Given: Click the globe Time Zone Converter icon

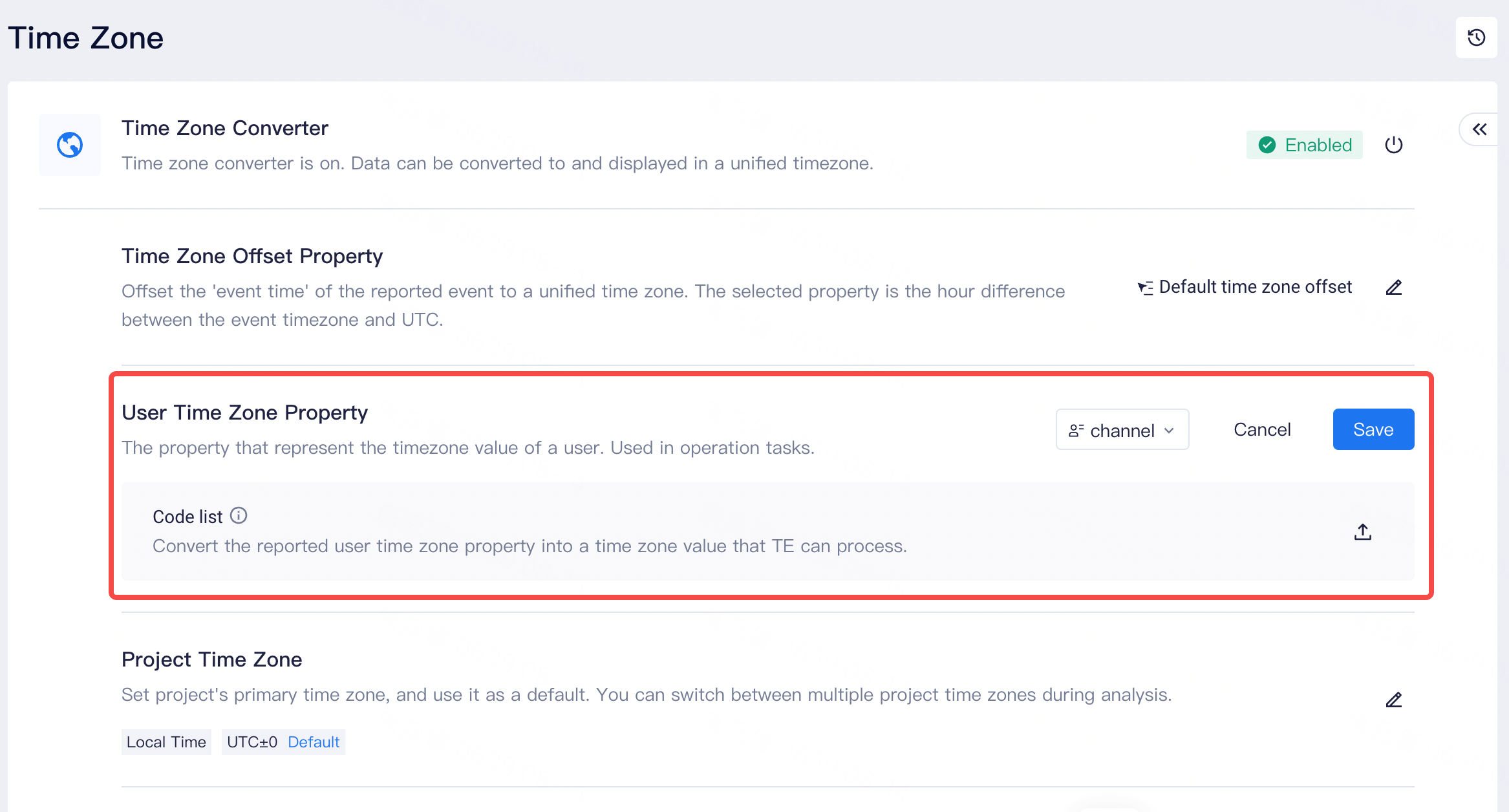Looking at the screenshot, I should tap(70, 145).
